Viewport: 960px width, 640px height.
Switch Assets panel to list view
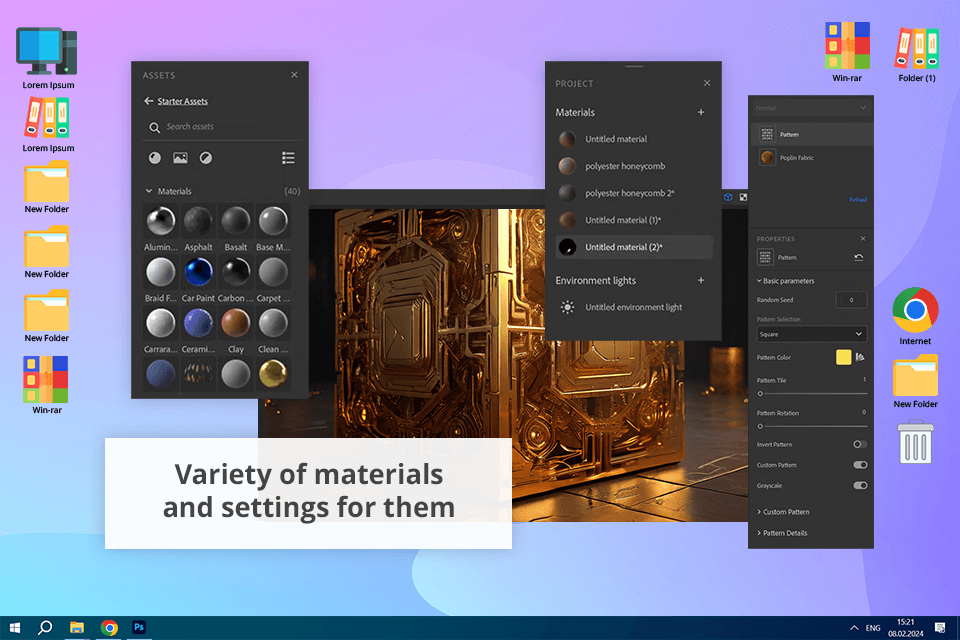288,158
